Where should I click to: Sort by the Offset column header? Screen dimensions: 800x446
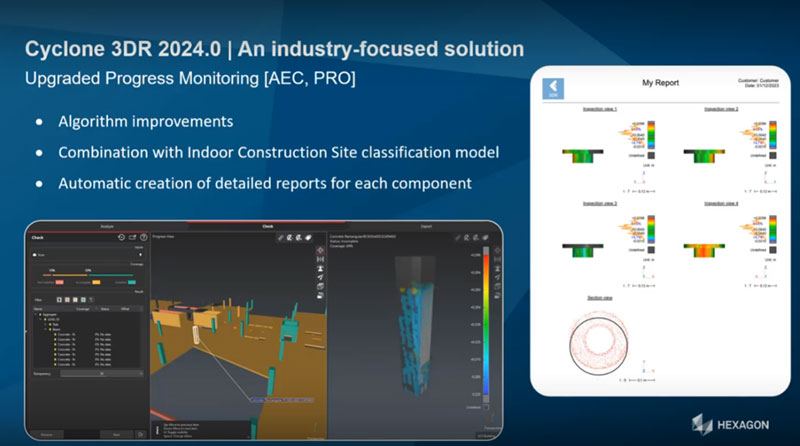pyautogui.click(x=125, y=309)
